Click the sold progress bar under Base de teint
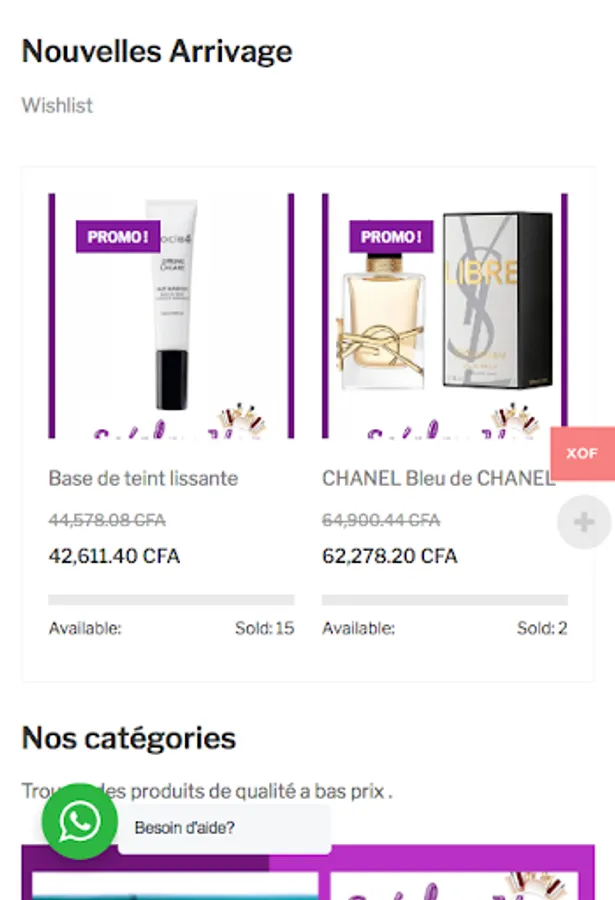615x900 pixels. pos(171,600)
